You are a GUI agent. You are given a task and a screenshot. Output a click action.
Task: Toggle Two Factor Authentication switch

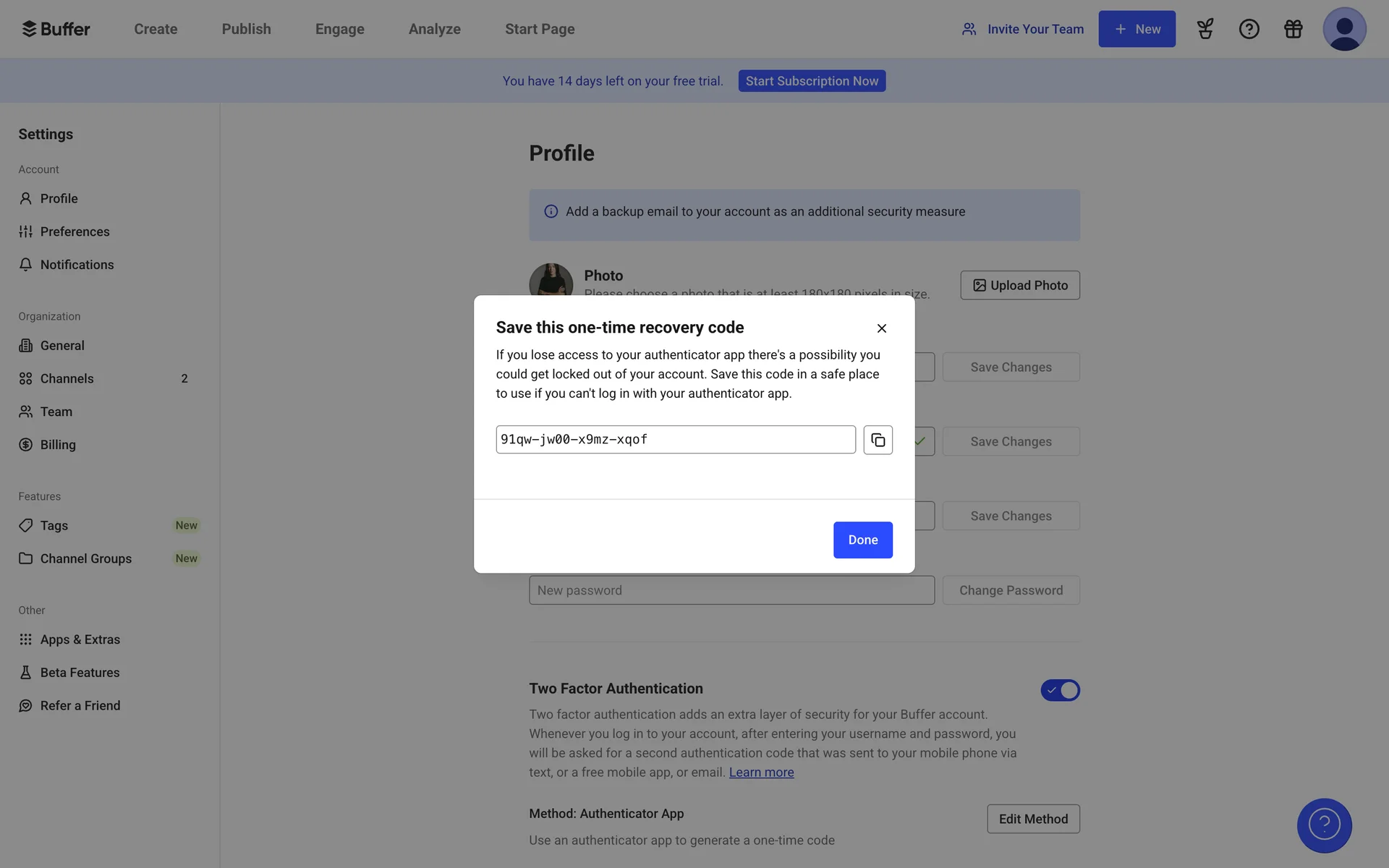click(x=1060, y=690)
